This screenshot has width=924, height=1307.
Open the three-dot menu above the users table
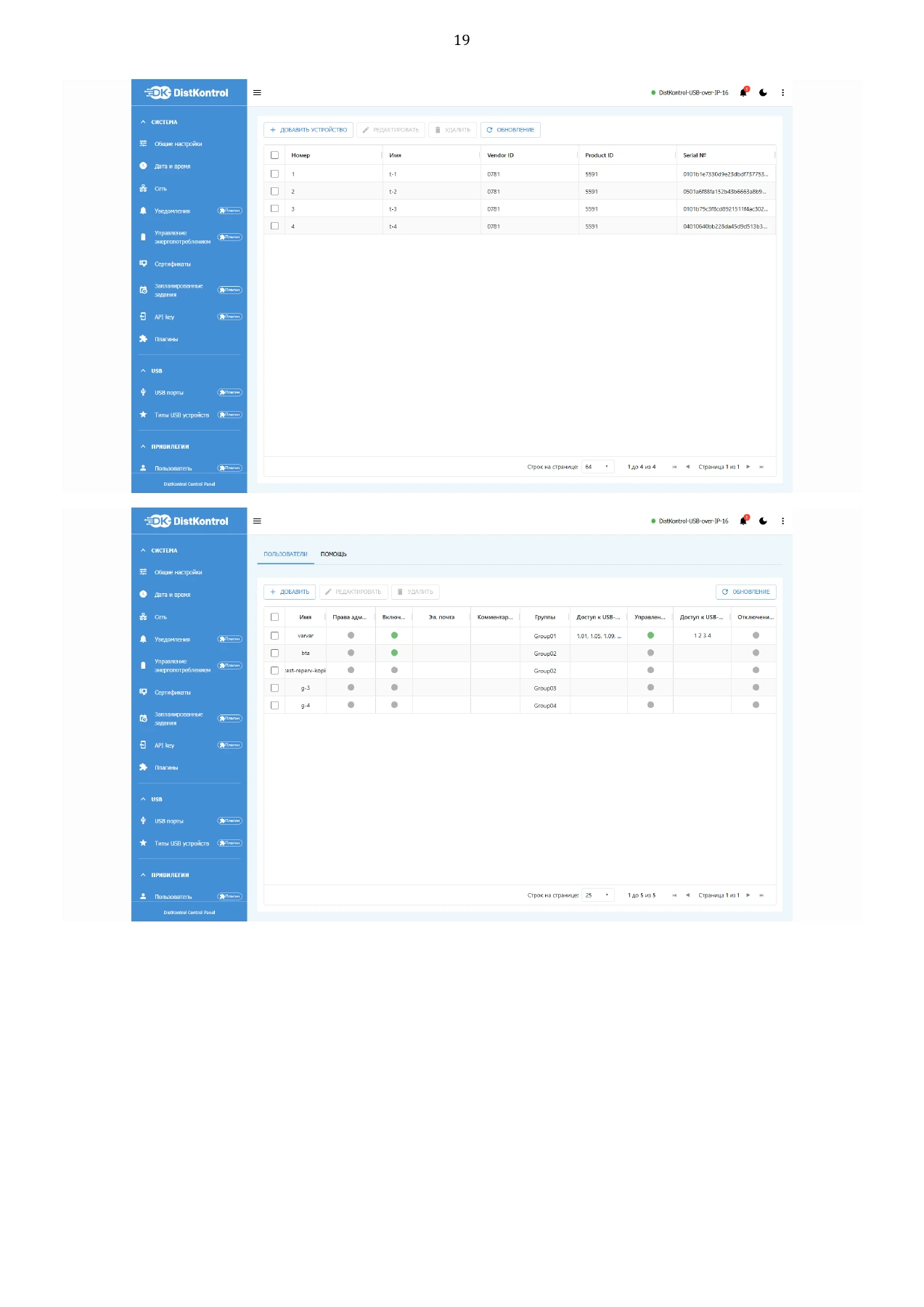pos(782,521)
